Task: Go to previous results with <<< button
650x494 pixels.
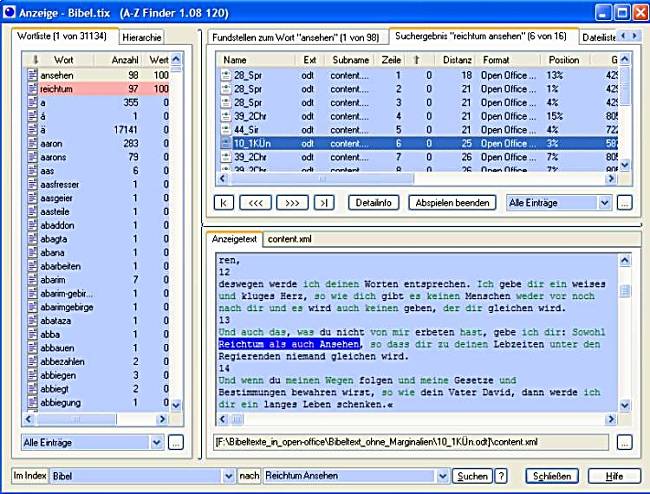Action: [x=255, y=203]
